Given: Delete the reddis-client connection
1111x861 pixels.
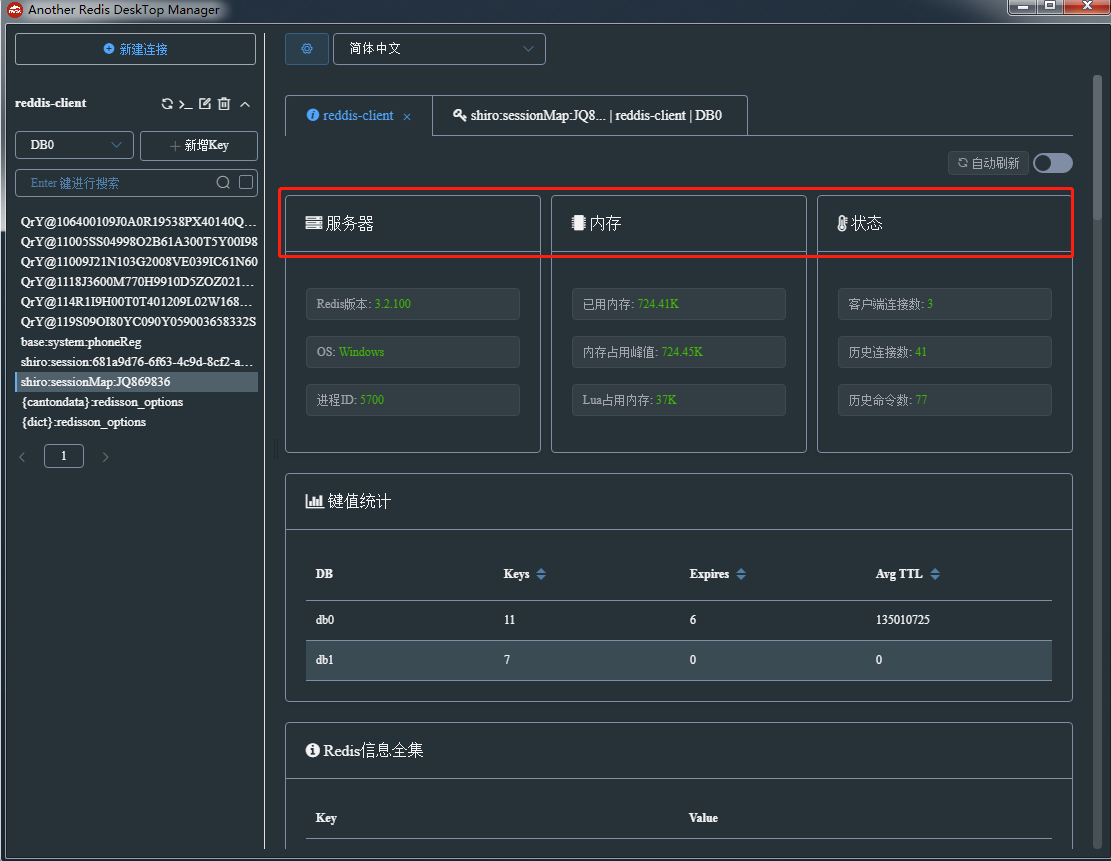Looking at the screenshot, I should pos(224,103).
